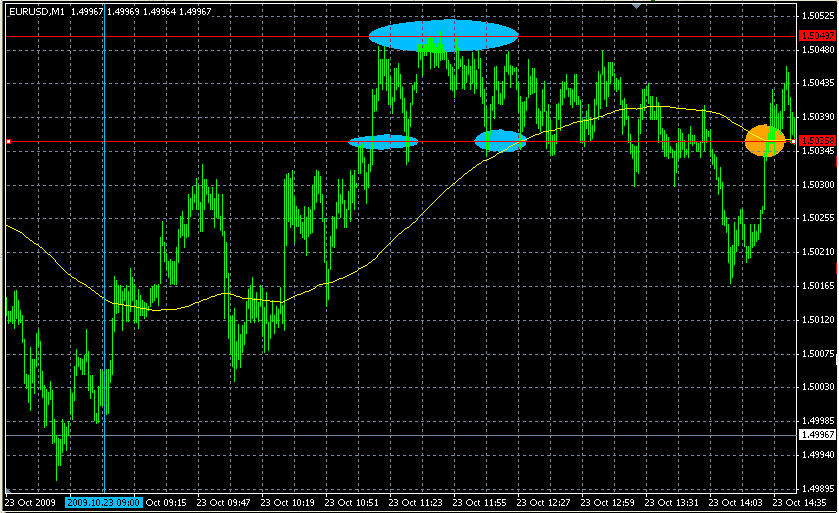This screenshot has height=513, width=839.
Task: Select the vertical blue line on the chart
Action: [104, 250]
